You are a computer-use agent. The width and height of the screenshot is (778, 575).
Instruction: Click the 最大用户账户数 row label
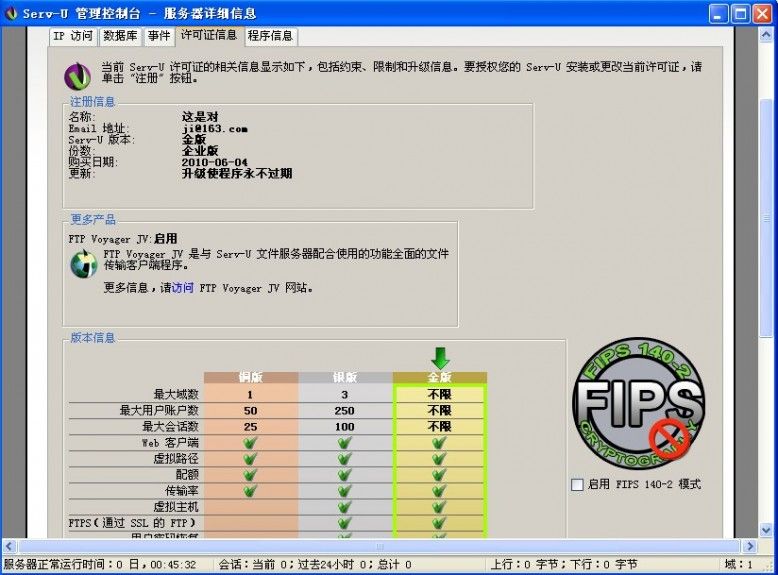tap(159, 410)
